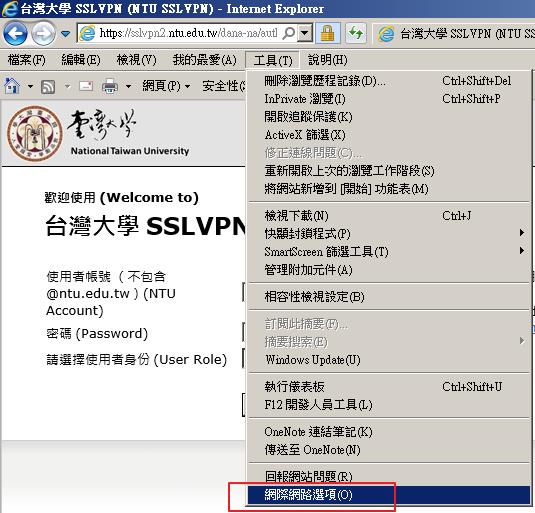This screenshot has height=513, width=535.
Task: Click the Home icon in command bar
Action: click(x=12, y=86)
